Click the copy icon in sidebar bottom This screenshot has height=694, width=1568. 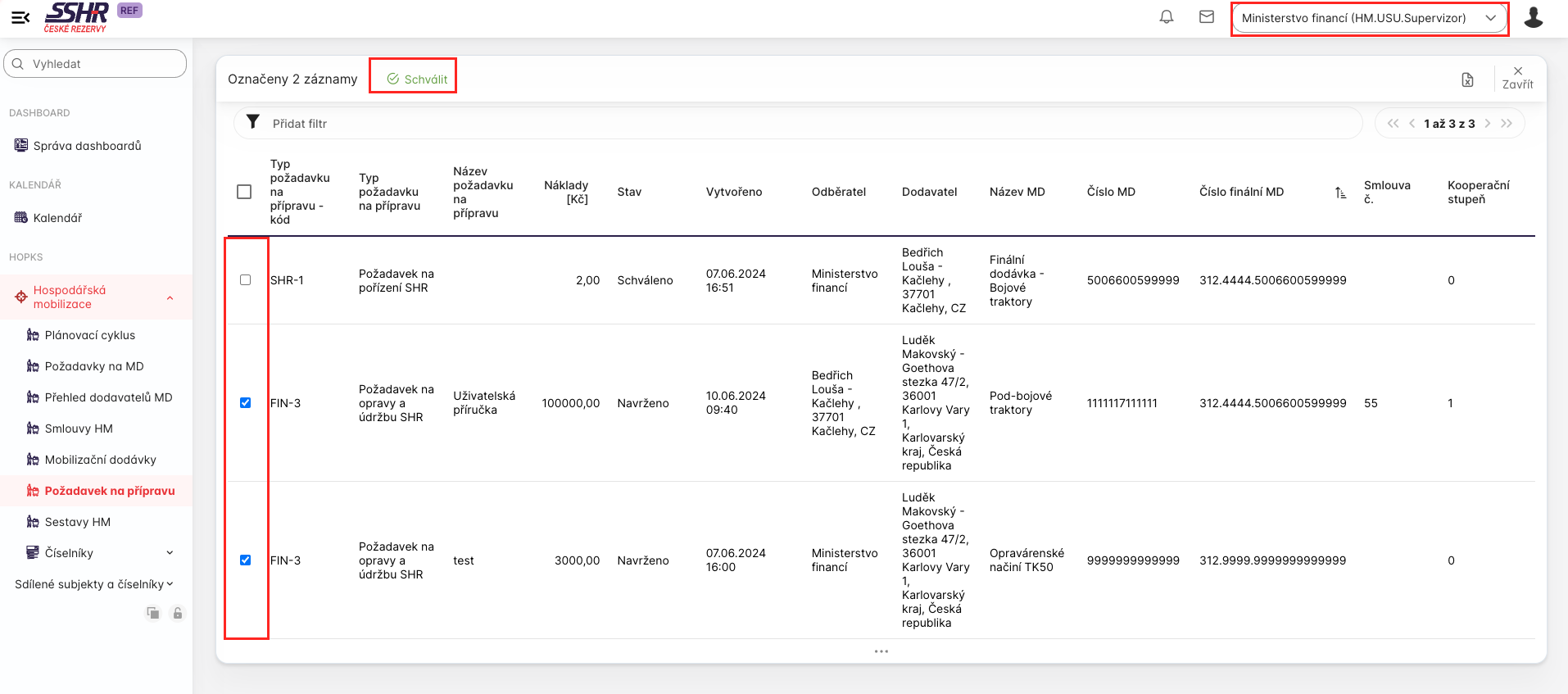click(x=153, y=613)
